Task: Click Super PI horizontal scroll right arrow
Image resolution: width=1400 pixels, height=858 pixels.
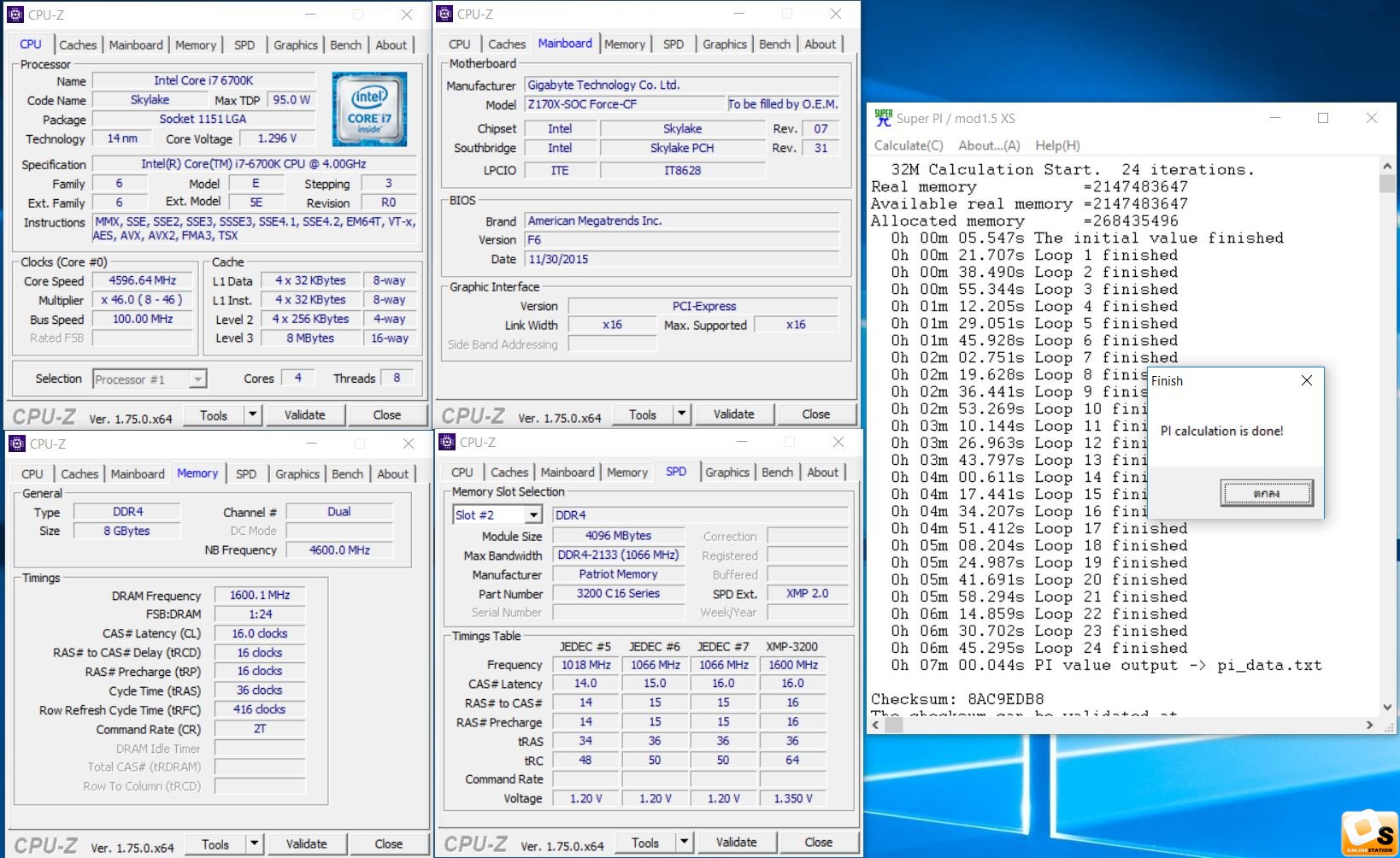Action: 1370,725
